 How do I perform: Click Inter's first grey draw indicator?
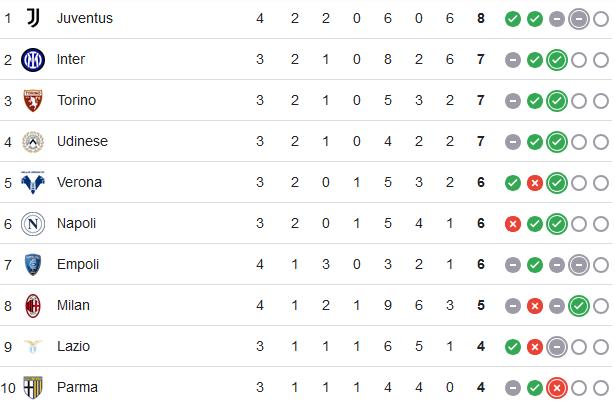513,60
